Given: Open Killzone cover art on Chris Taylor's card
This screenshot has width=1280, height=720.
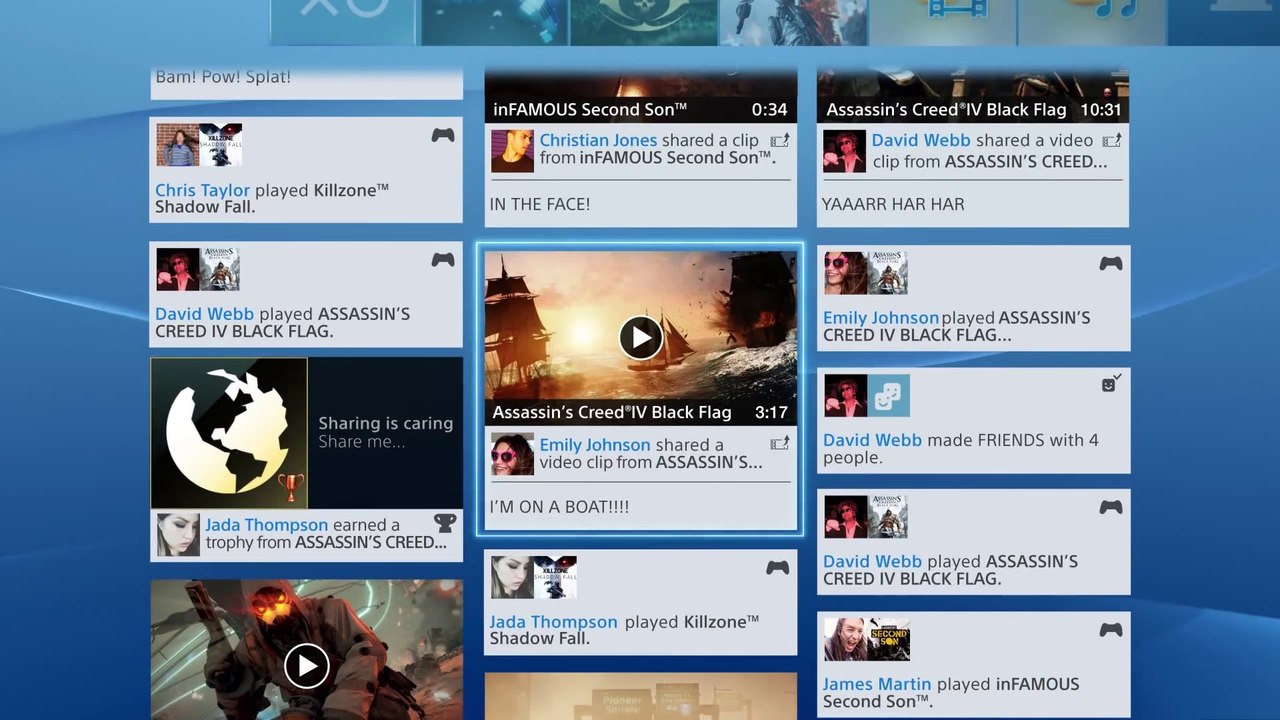Looking at the screenshot, I should 221,145.
